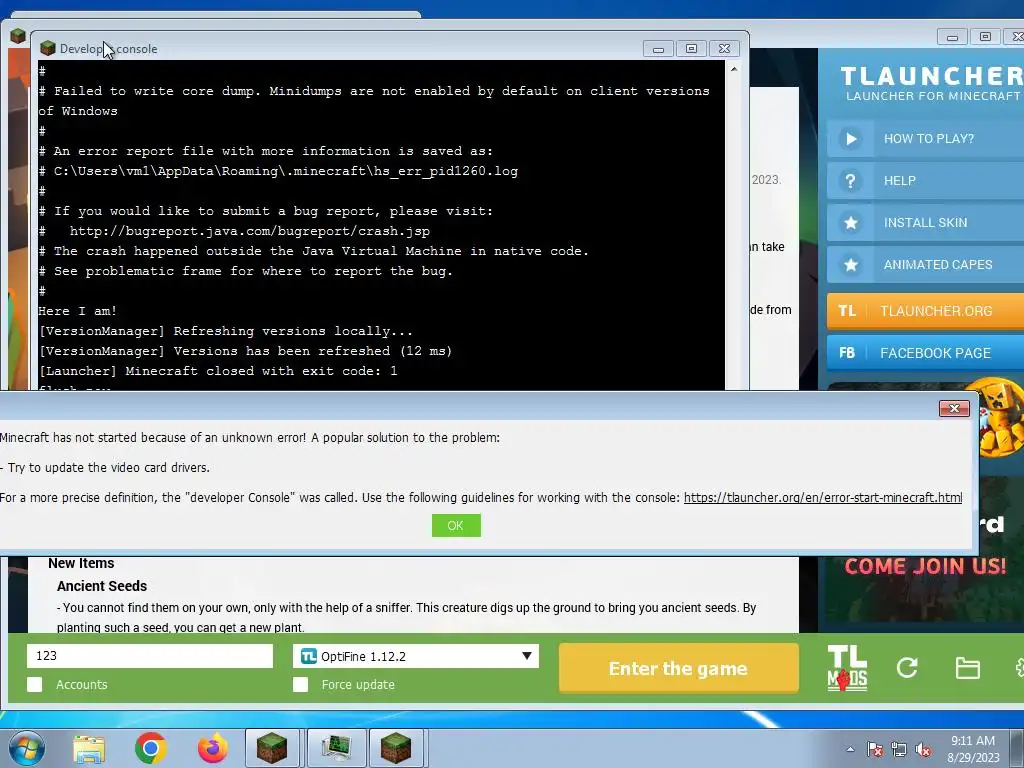
Task: Click the refresh icon in launcher bar
Action: pos(907,667)
